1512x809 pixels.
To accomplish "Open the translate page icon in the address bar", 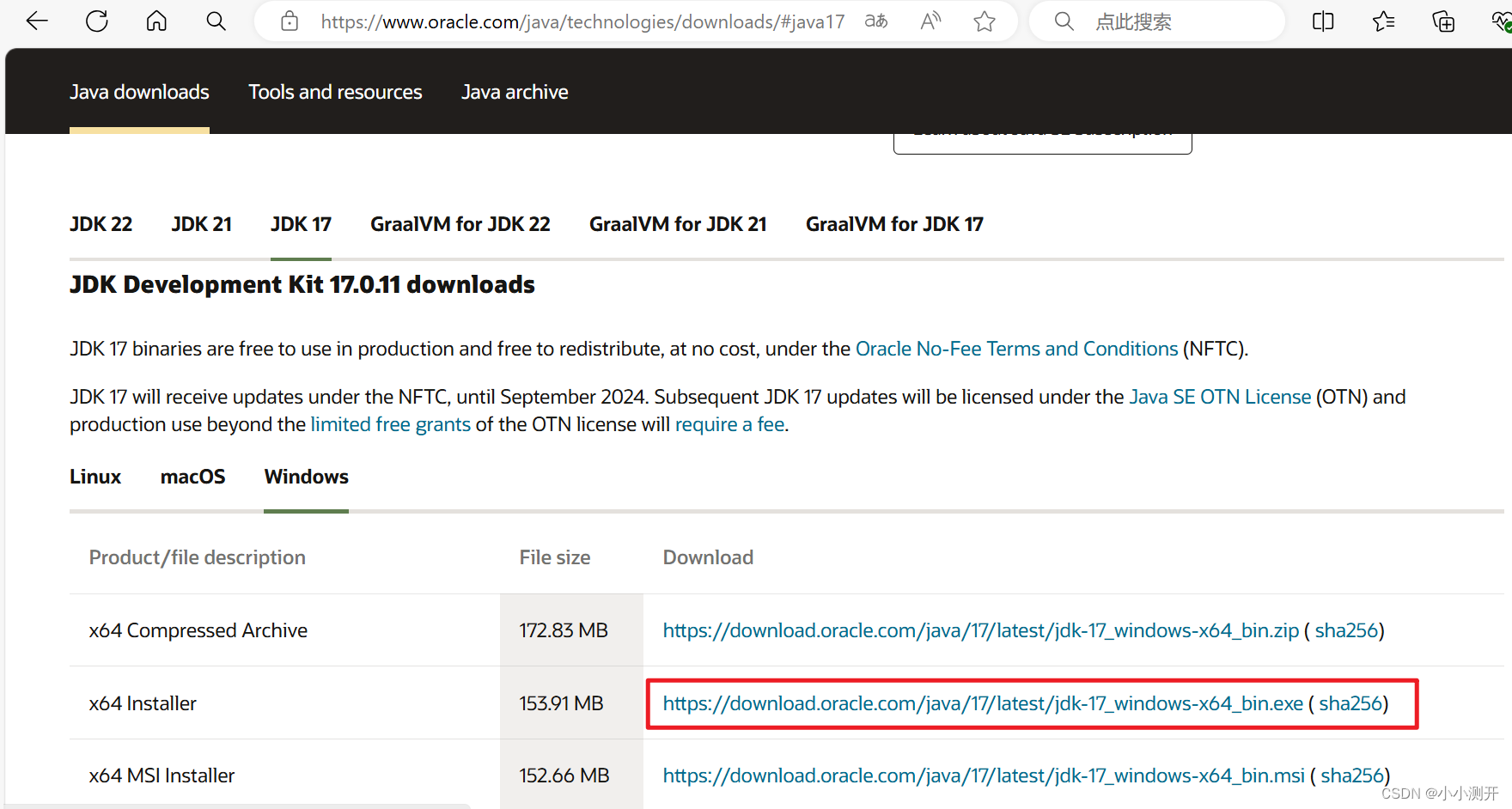I will (x=876, y=21).
